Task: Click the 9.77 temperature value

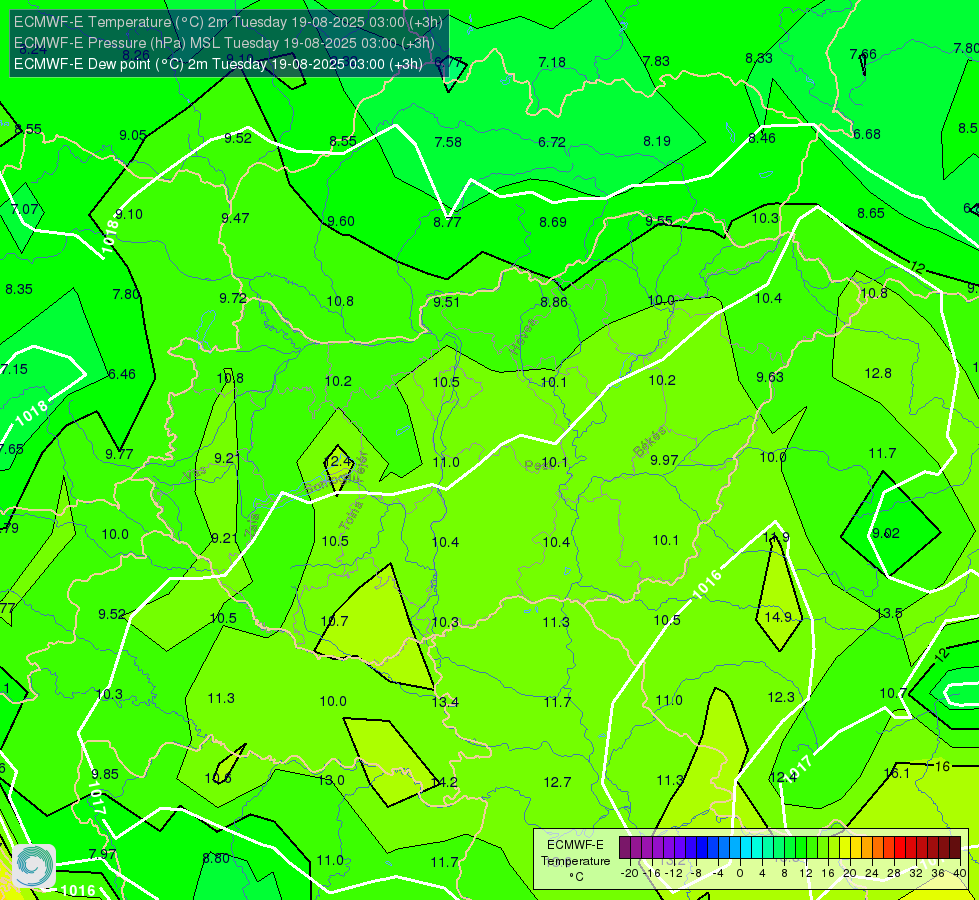Action: point(119,455)
